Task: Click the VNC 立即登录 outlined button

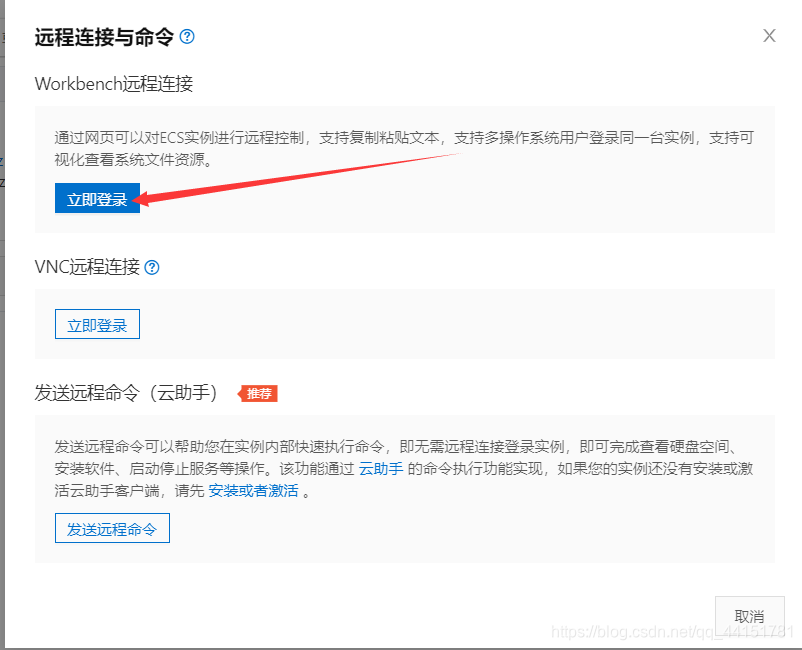Action: [97, 324]
